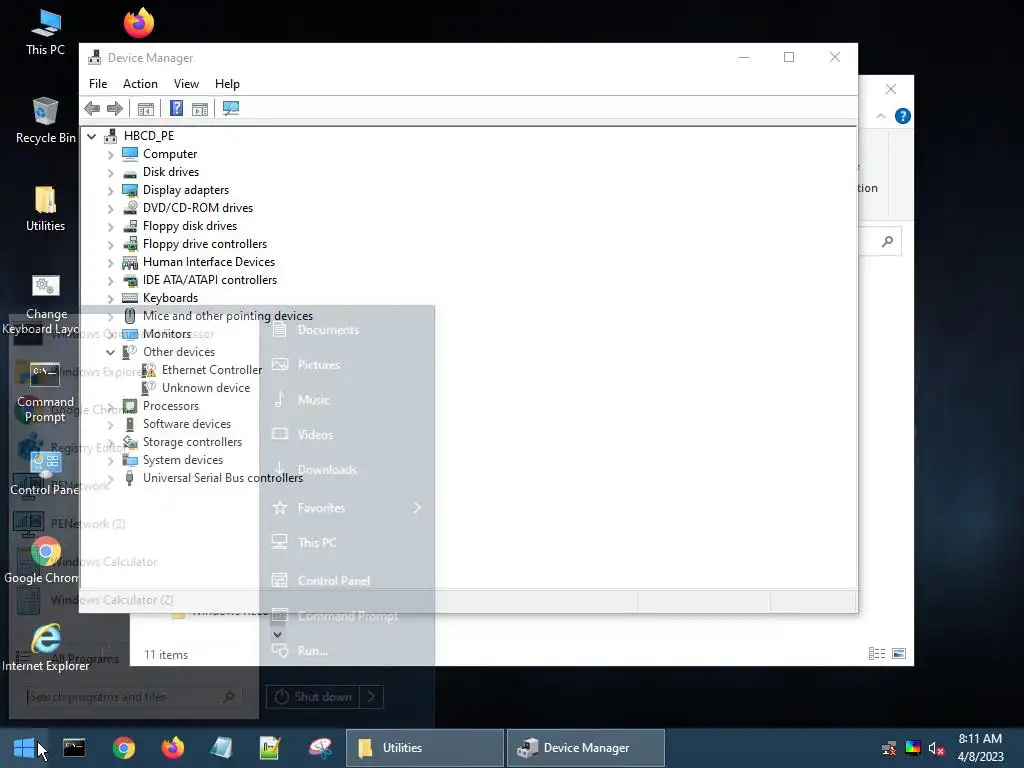Image resolution: width=1024 pixels, height=768 pixels.
Task: Click the blue help icon in Explorer window
Action: pos(903,116)
